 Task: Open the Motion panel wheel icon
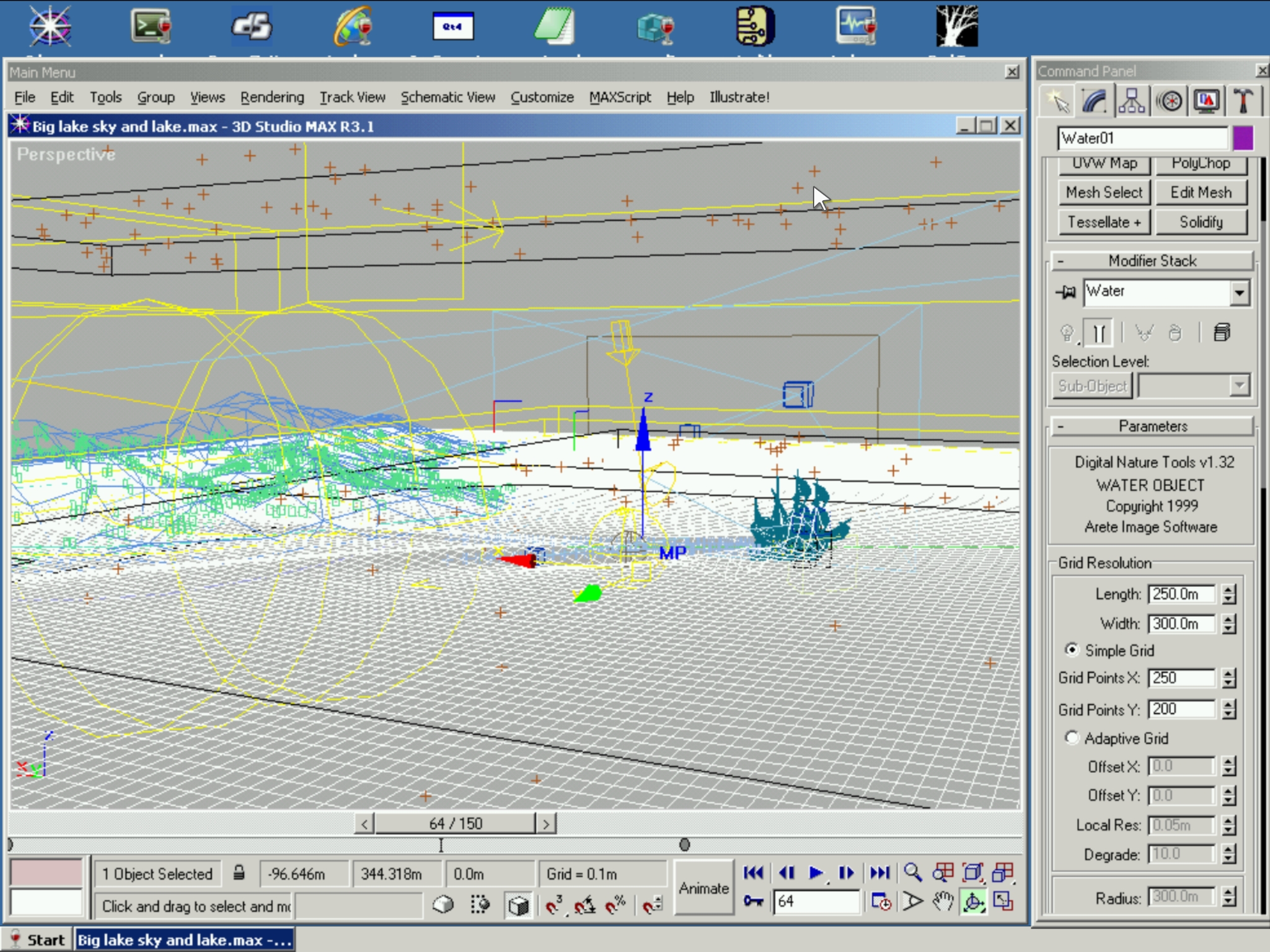[x=1170, y=101]
